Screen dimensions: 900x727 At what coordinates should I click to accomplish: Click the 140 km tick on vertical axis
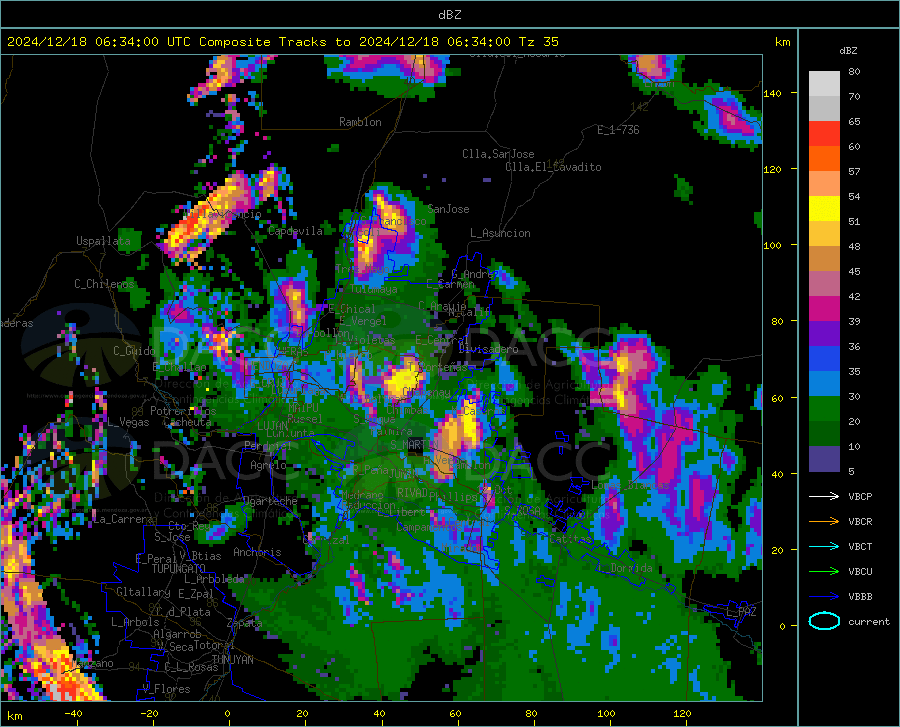[x=772, y=93]
